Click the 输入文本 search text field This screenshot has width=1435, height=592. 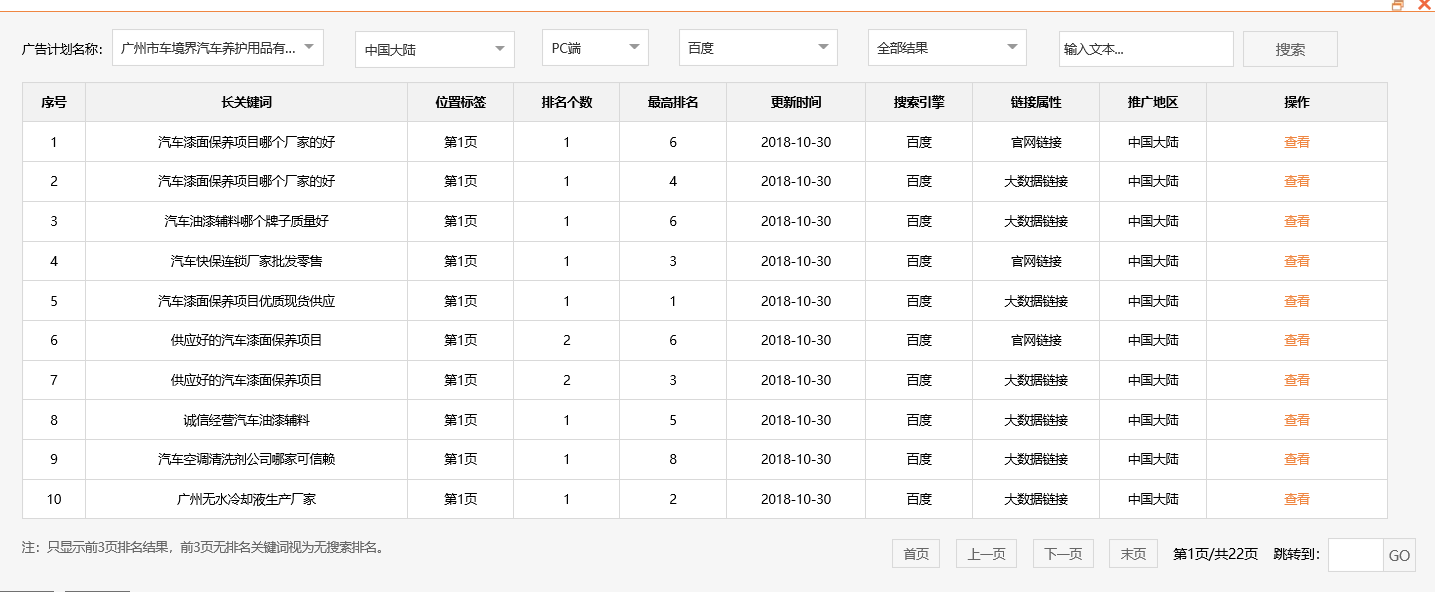point(1145,48)
